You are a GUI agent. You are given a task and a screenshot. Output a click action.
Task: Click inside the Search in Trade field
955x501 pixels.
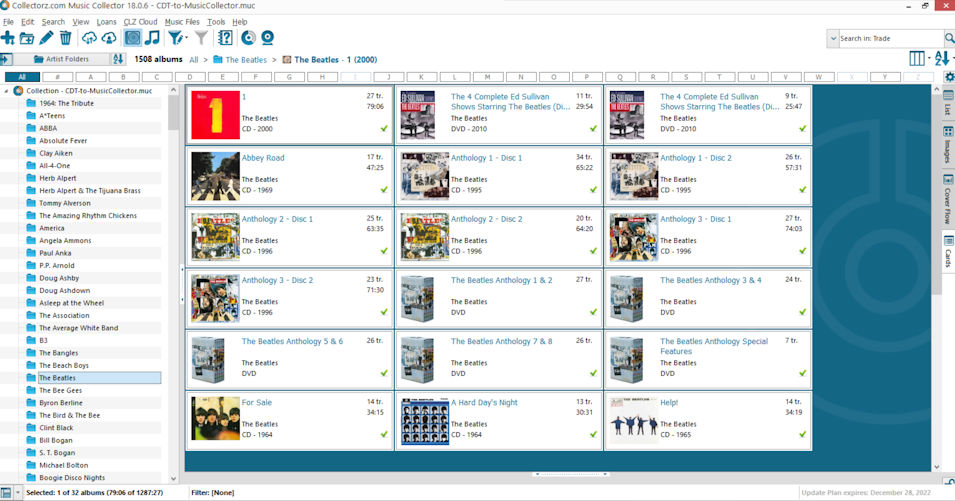pos(890,38)
